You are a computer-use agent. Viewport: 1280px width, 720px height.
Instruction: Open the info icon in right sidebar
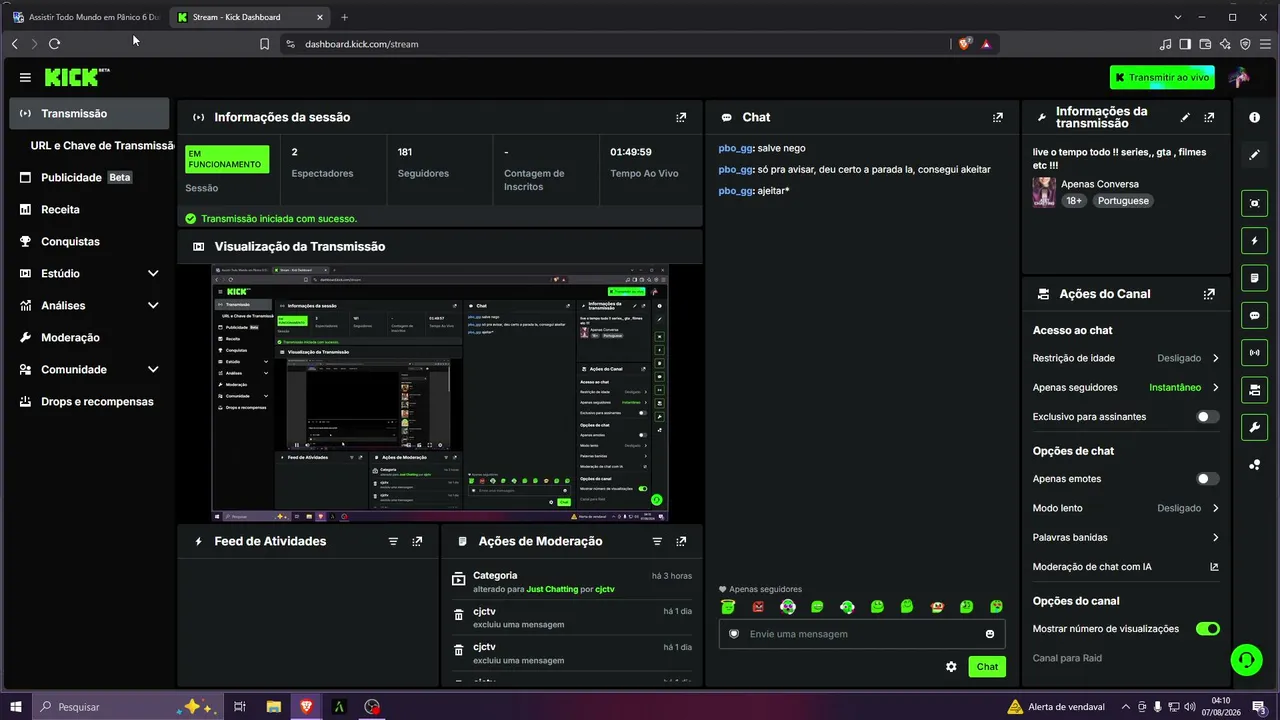[x=1254, y=117]
